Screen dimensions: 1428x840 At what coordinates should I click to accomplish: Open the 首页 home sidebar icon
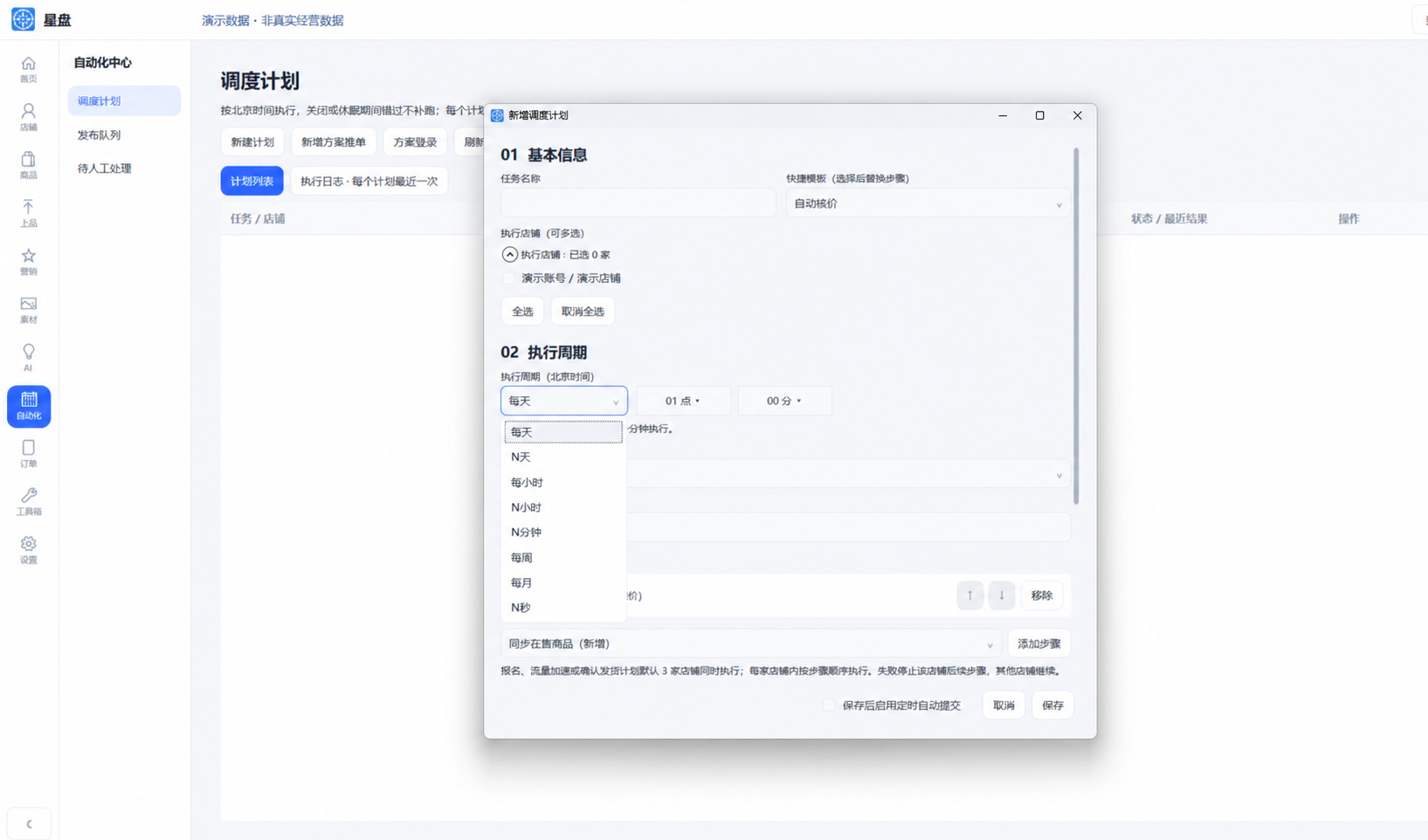[29, 70]
